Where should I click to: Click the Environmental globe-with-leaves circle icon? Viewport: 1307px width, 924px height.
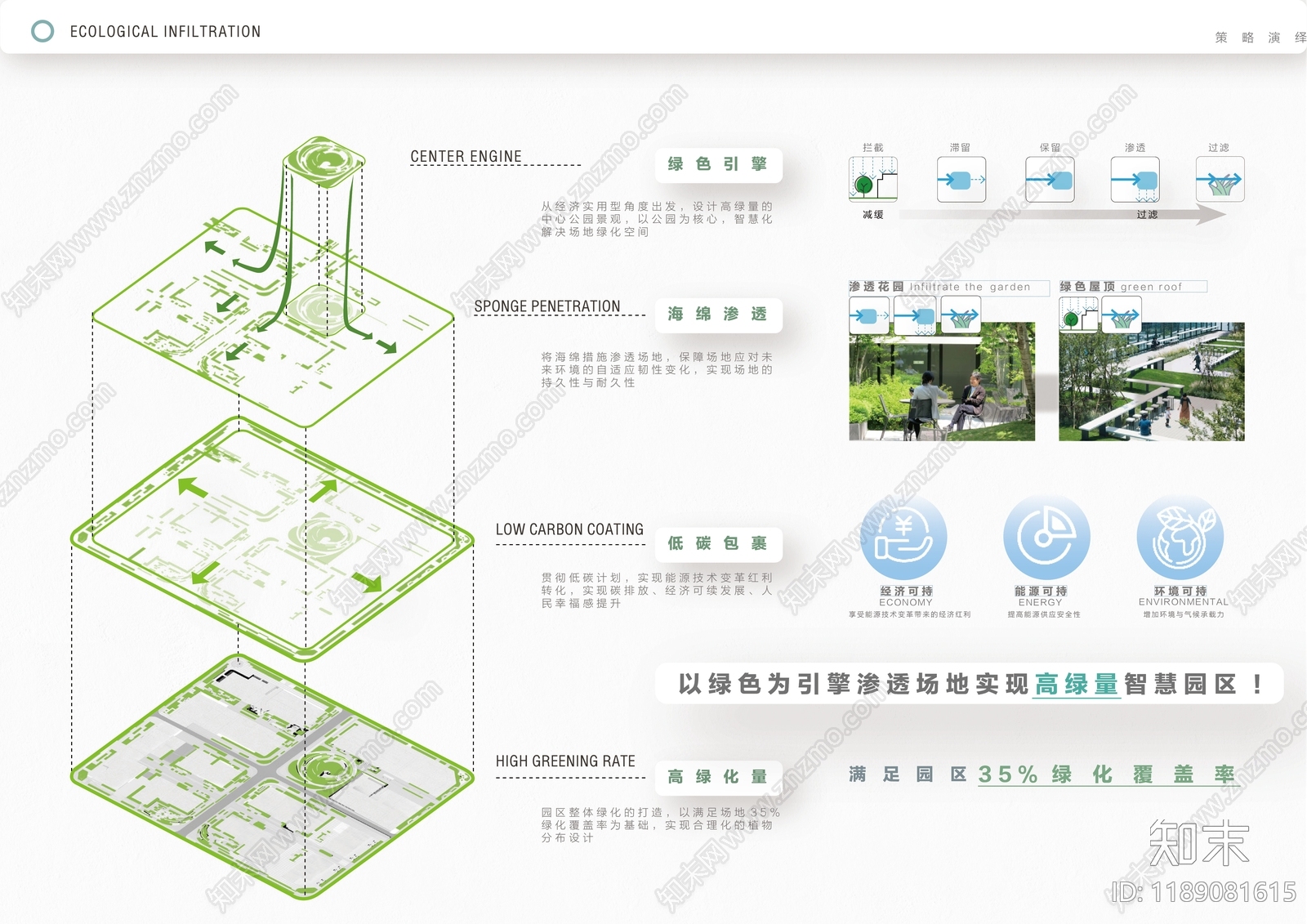1180,537
